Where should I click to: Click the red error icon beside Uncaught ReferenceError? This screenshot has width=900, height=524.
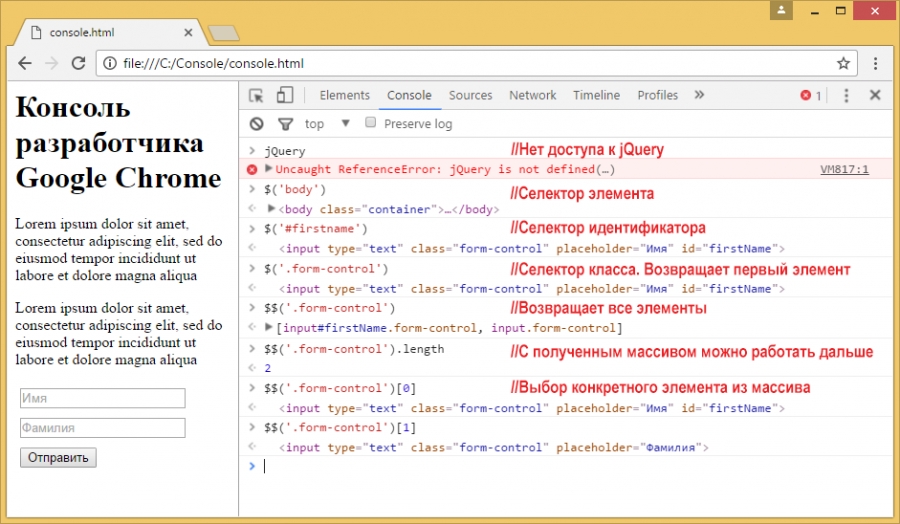[251, 169]
